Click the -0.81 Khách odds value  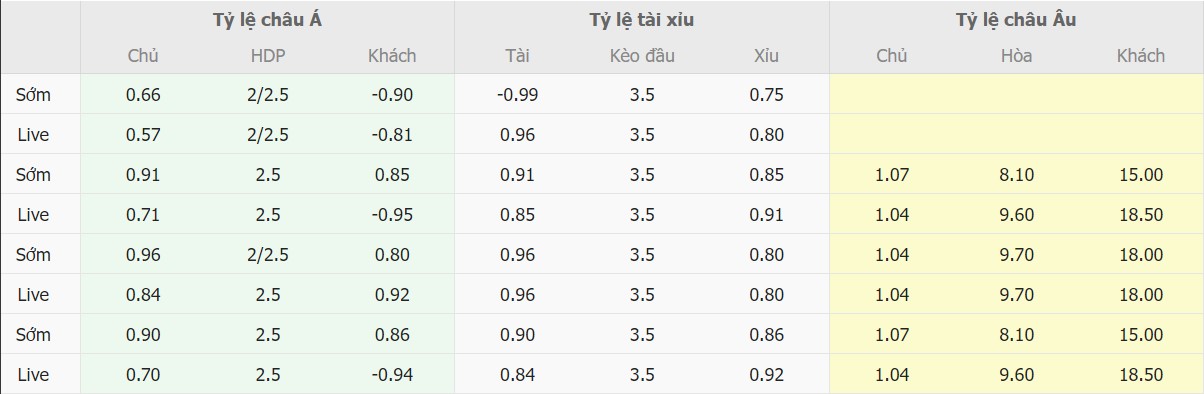(392, 135)
